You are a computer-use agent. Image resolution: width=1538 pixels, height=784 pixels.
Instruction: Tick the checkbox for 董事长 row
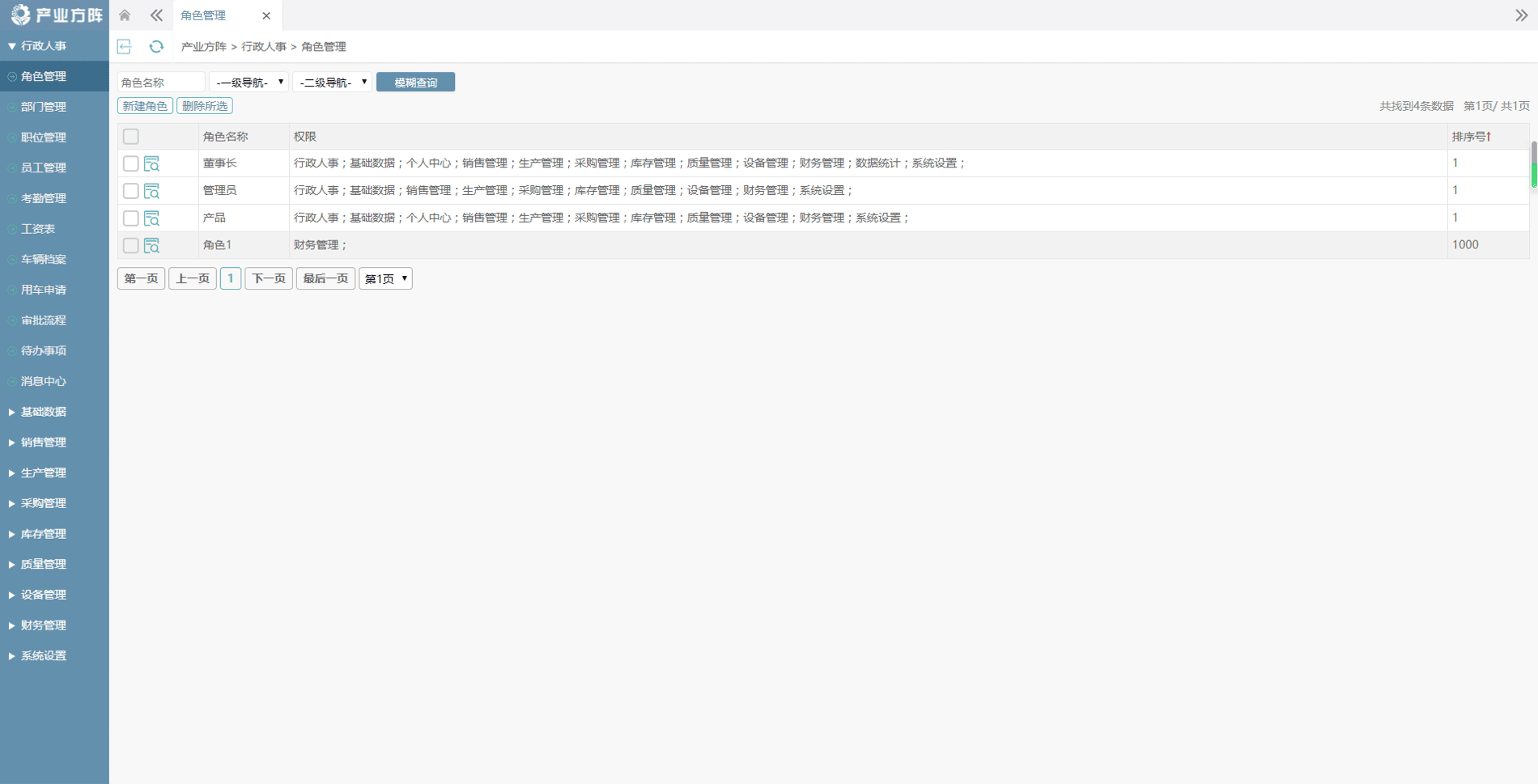[131, 163]
